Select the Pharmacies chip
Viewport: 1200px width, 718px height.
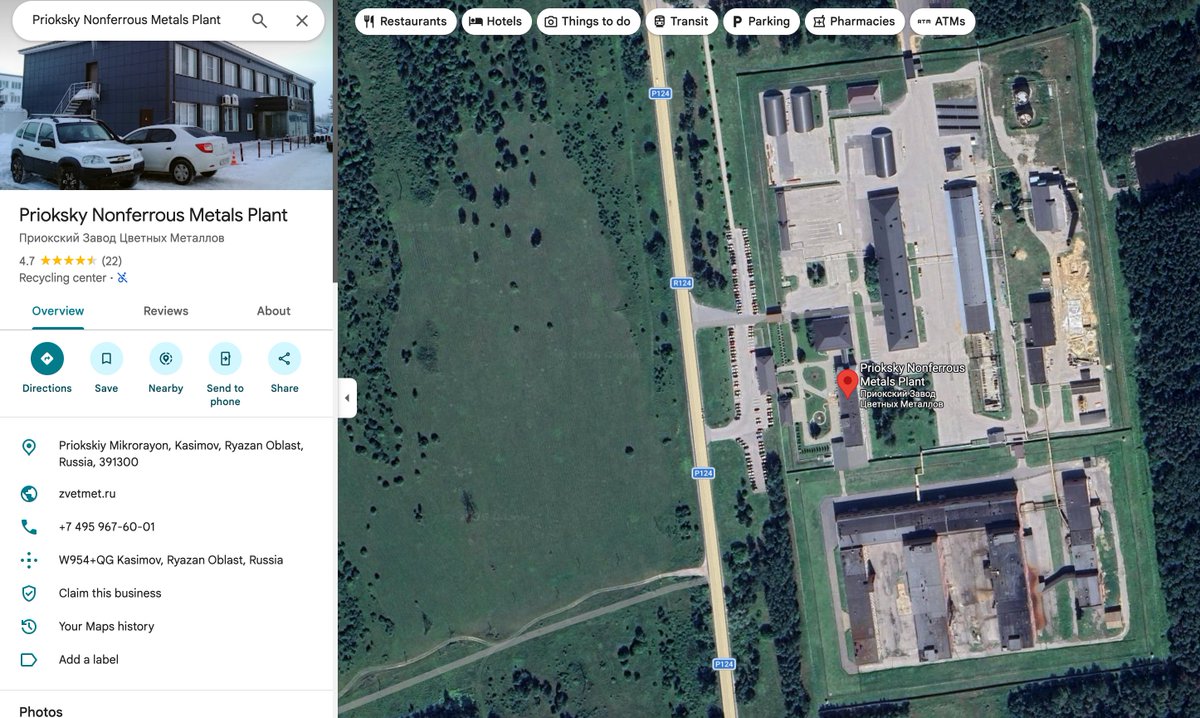(854, 21)
